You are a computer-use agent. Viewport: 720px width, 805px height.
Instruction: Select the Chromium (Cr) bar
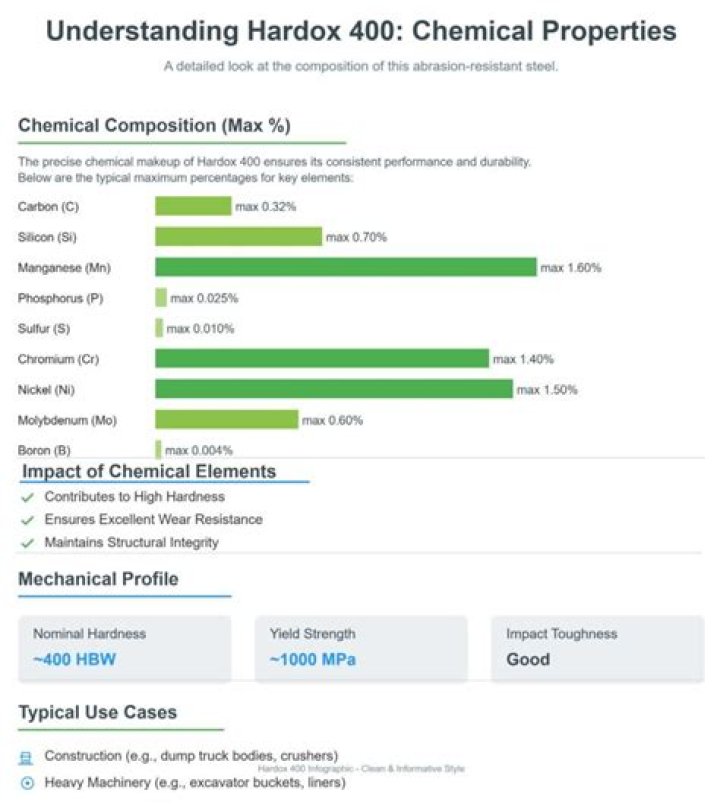point(322,359)
